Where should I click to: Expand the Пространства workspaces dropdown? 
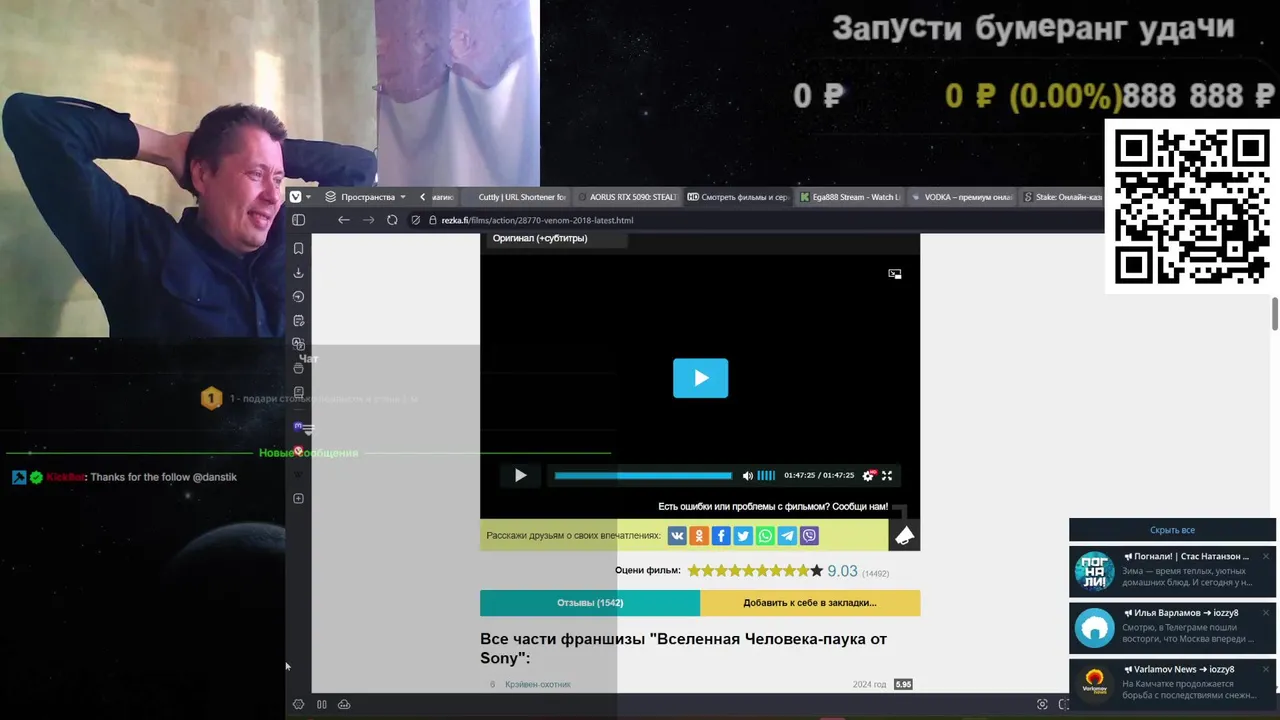(x=366, y=197)
